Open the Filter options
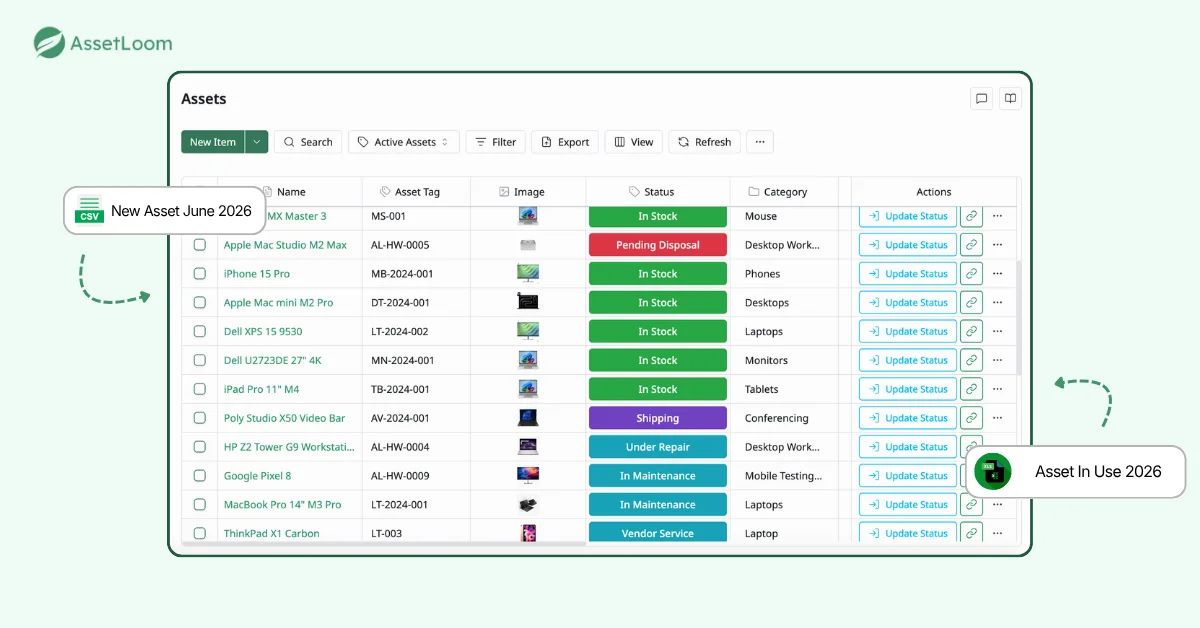This screenshot has height=628, width=1200. [x=496, y=142]
